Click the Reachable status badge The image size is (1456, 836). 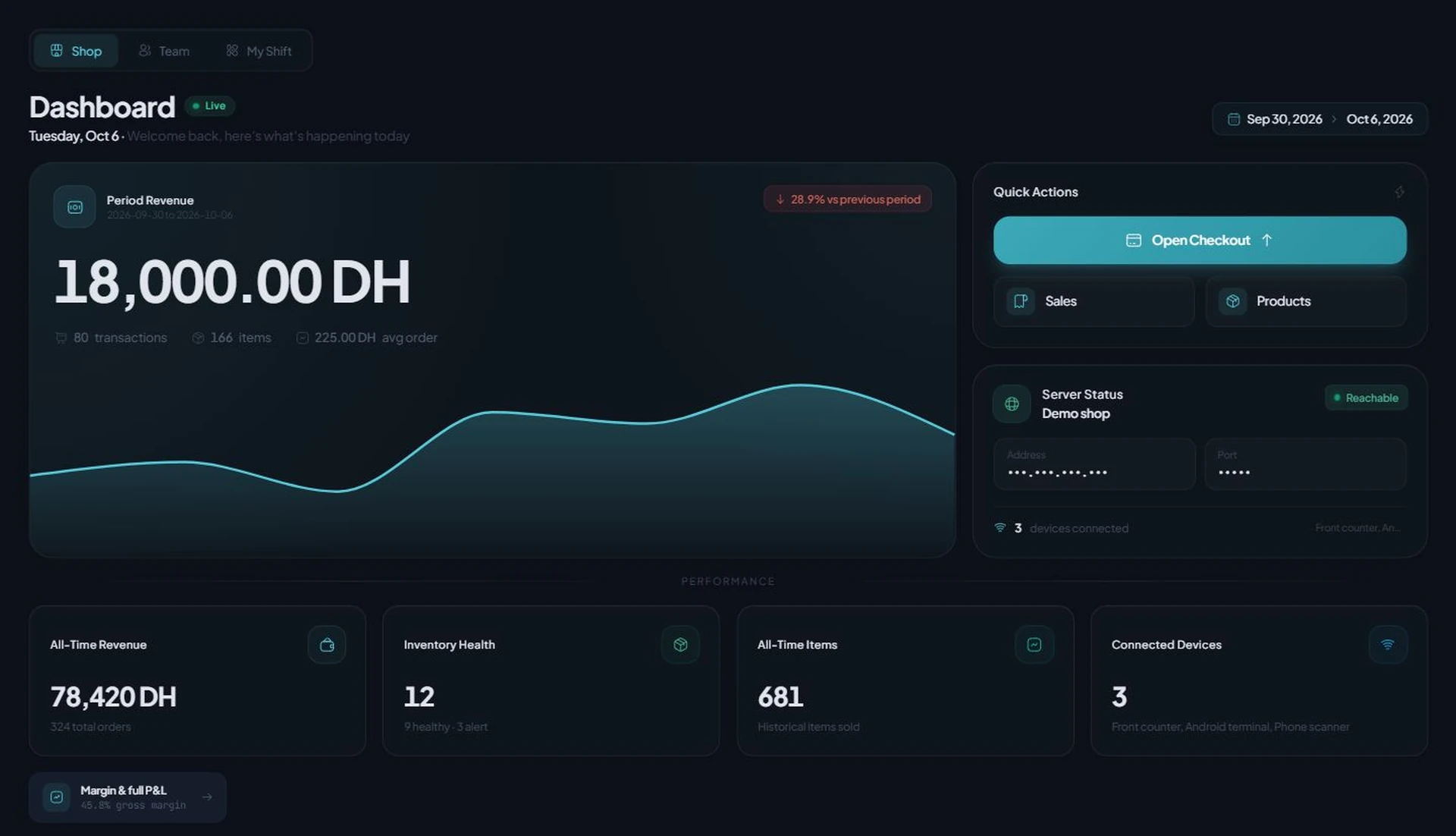pyautogui.click(x=1366, y=398)
